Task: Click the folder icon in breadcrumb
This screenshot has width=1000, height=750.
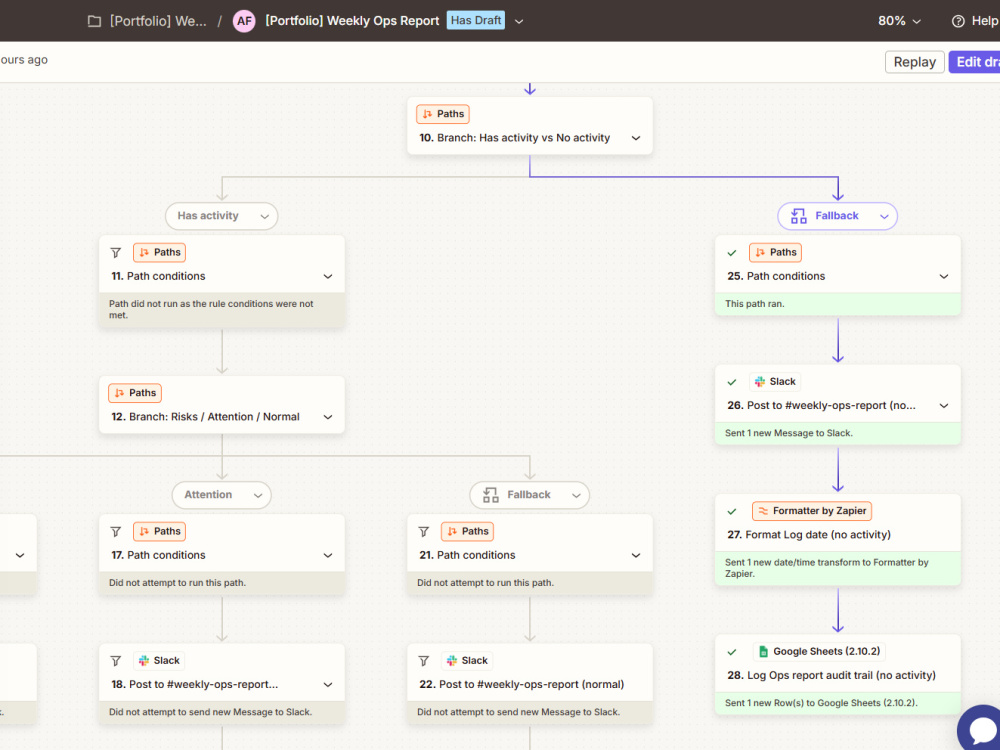Action: click(x=94, y=21)
